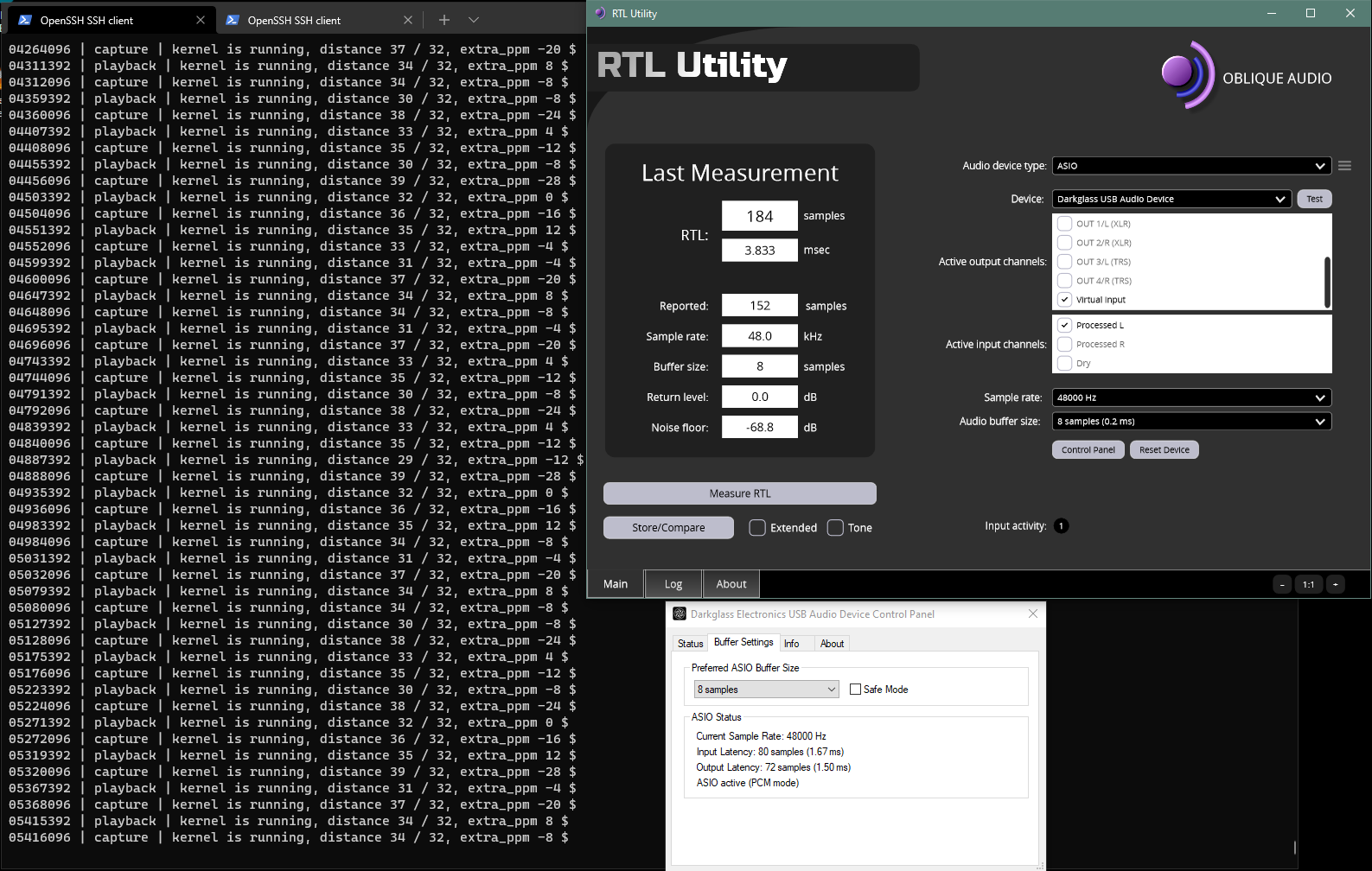1372x871 pixels.
Task: Open new terminal tab with plus icon
Action: tap(444, 20)
